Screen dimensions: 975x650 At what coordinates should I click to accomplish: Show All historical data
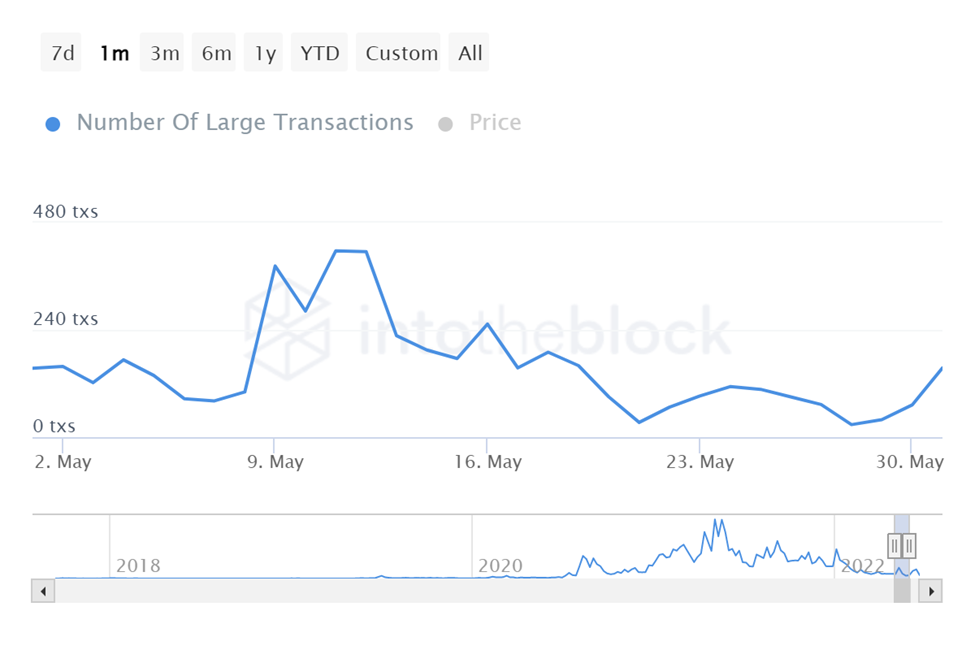click(x=470, y=53)
